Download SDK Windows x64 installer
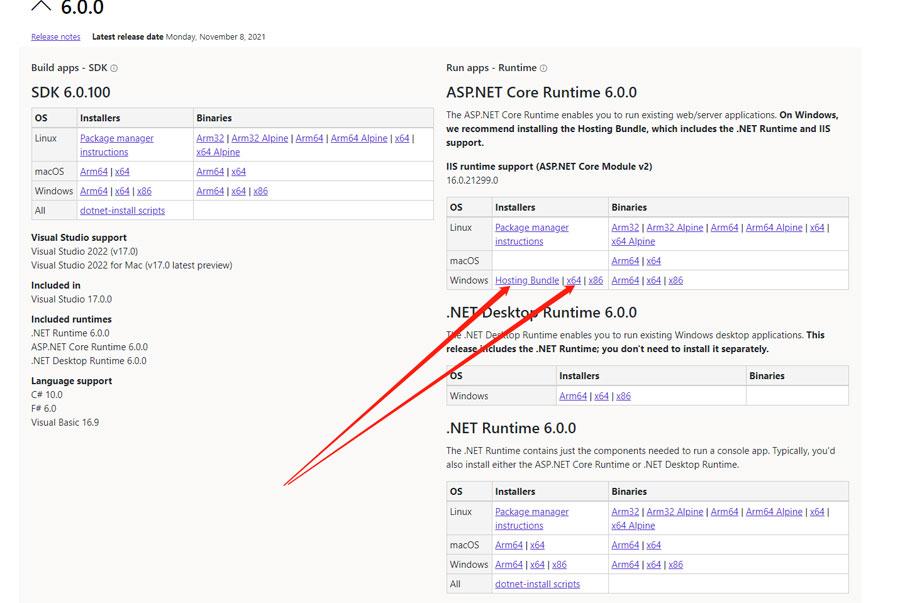The width and height of the screenshot is (900, 603). click(122, 191)
